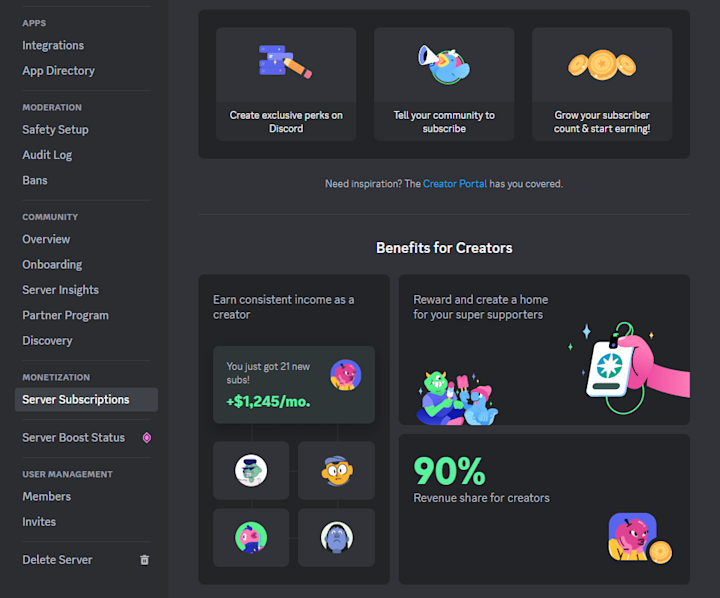Follow the Creator Portal link
The image size is (720, 598).
(x=455, y=184)
